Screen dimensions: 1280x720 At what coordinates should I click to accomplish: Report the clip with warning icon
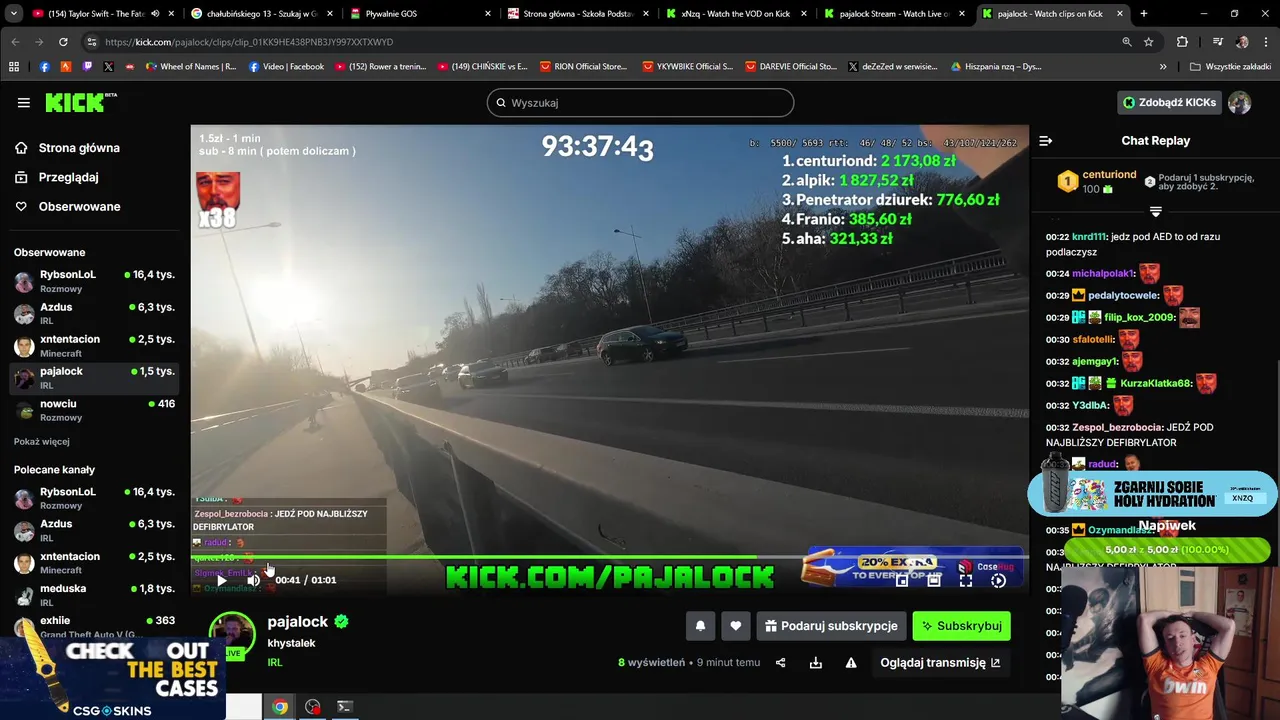click(851, 662)
